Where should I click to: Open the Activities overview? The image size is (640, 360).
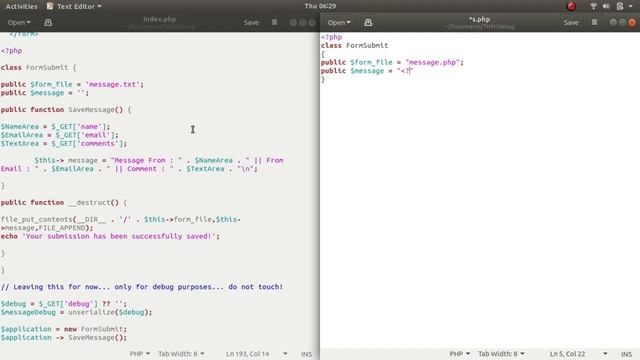pos(21,6)
